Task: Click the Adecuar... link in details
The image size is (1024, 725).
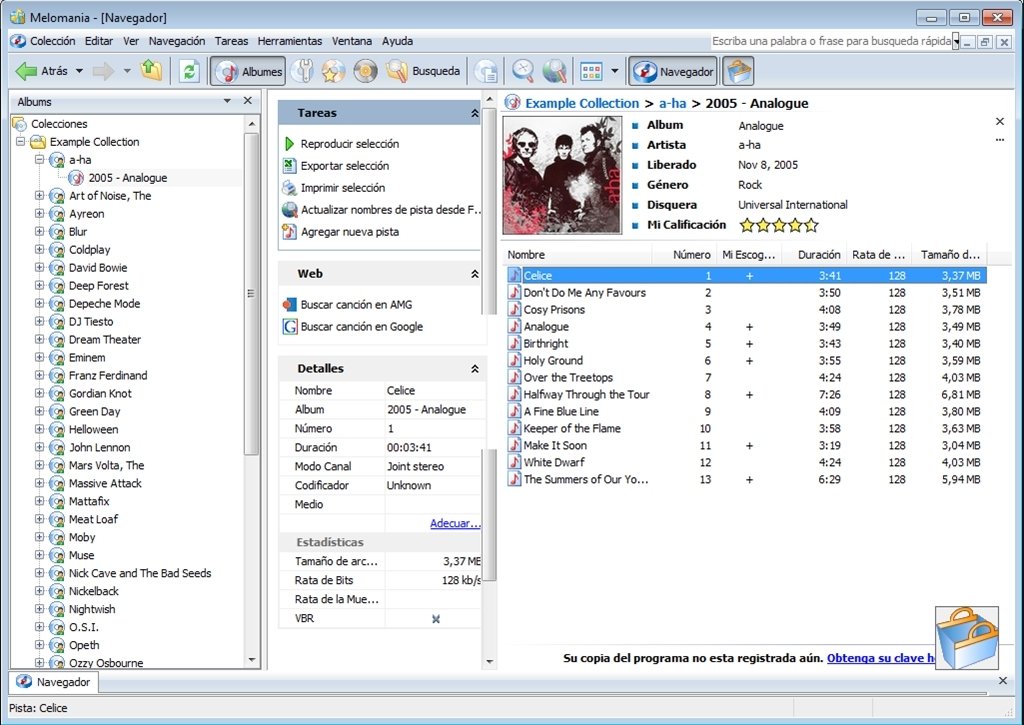Action: point(455,523)
